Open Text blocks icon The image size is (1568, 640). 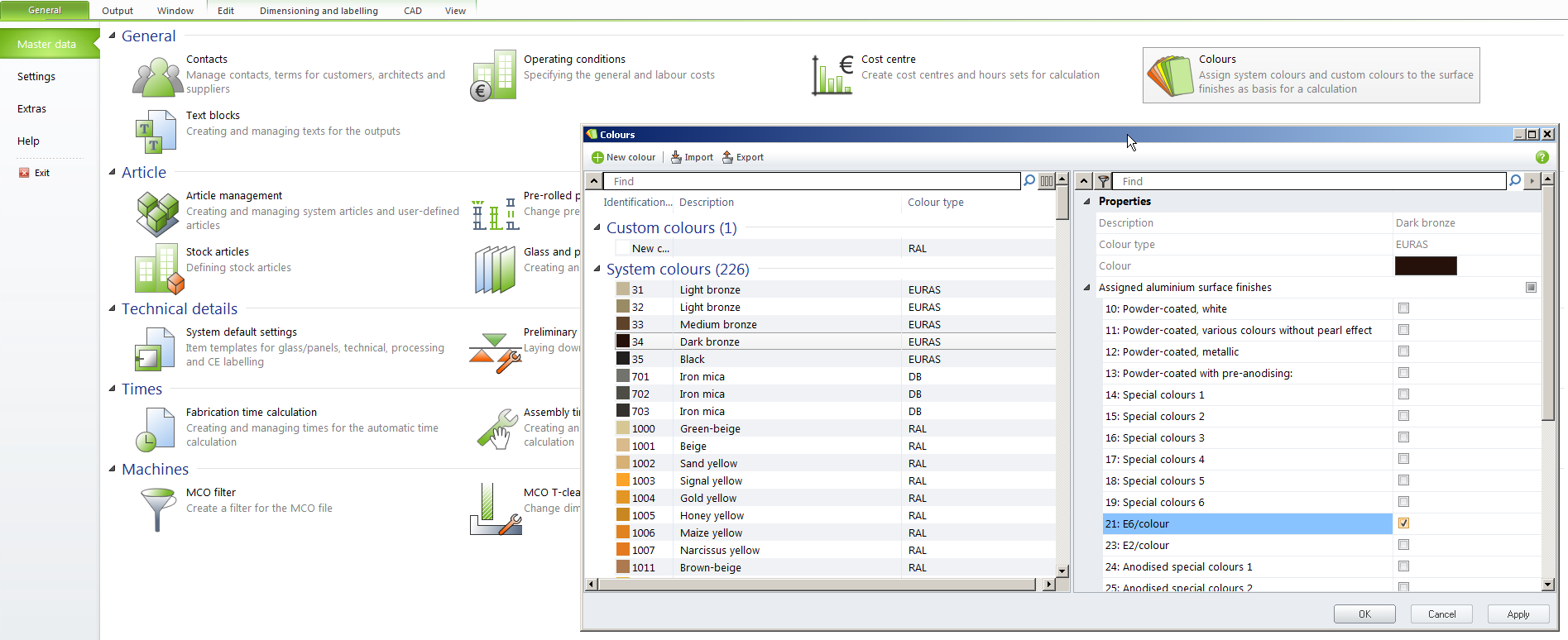click(x=156, y=131)
